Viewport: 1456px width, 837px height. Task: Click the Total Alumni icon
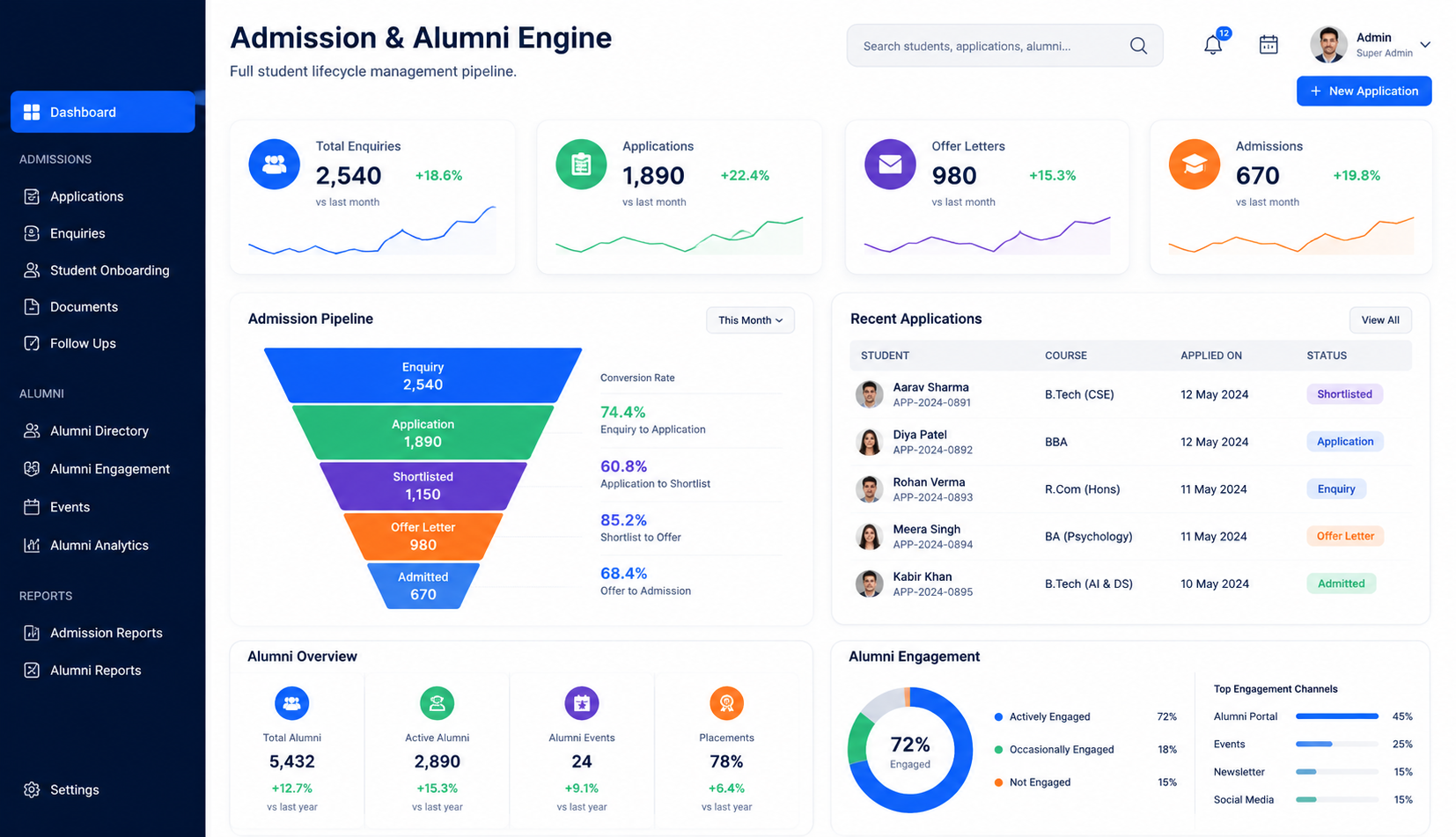coord(292,703)
